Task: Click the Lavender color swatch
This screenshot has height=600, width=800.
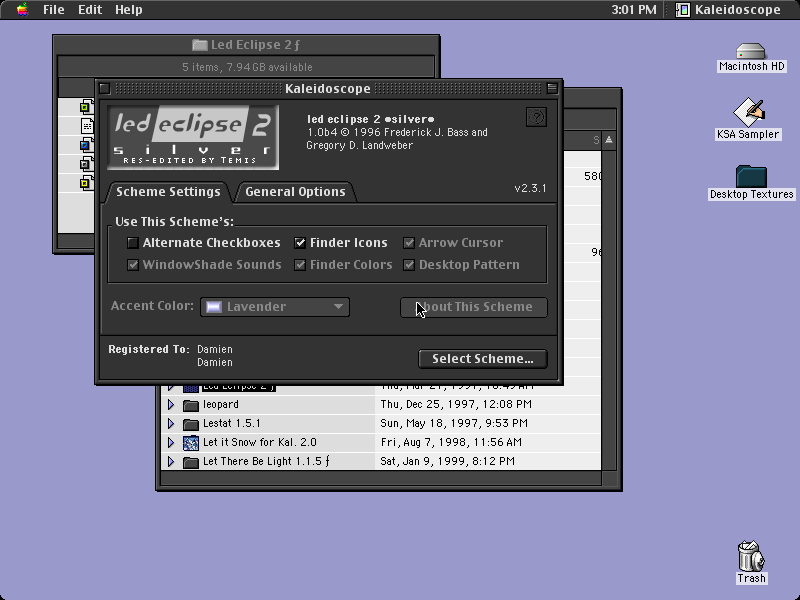Action: pyautogui.click(x=214, y=307)
